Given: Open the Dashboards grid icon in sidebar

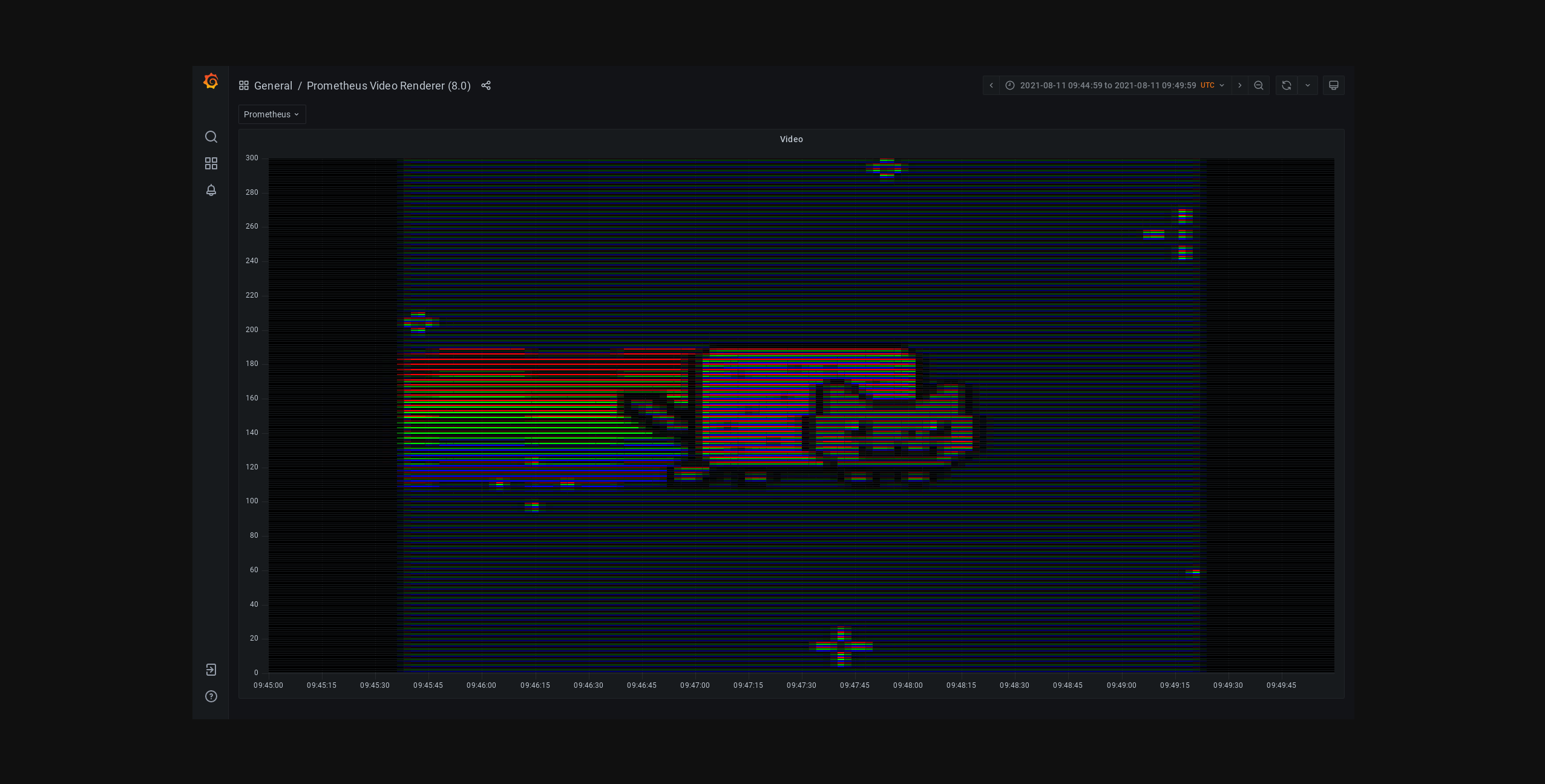Looking at the screenshot, I should point(211,163).
